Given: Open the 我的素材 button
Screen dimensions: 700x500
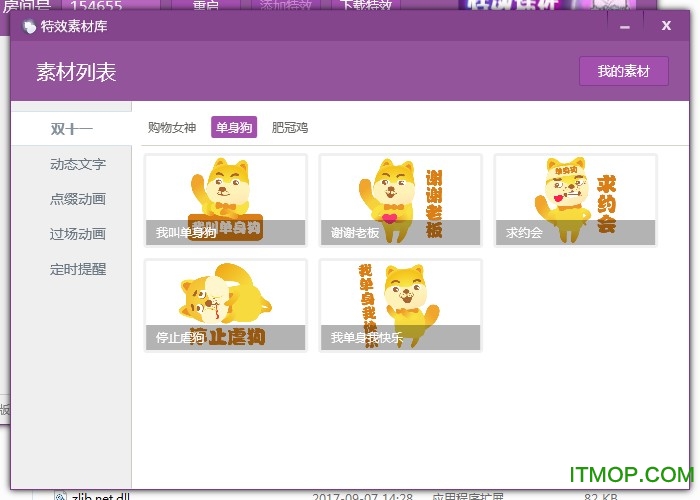Looking at the screenshot, I should [624, 71].
